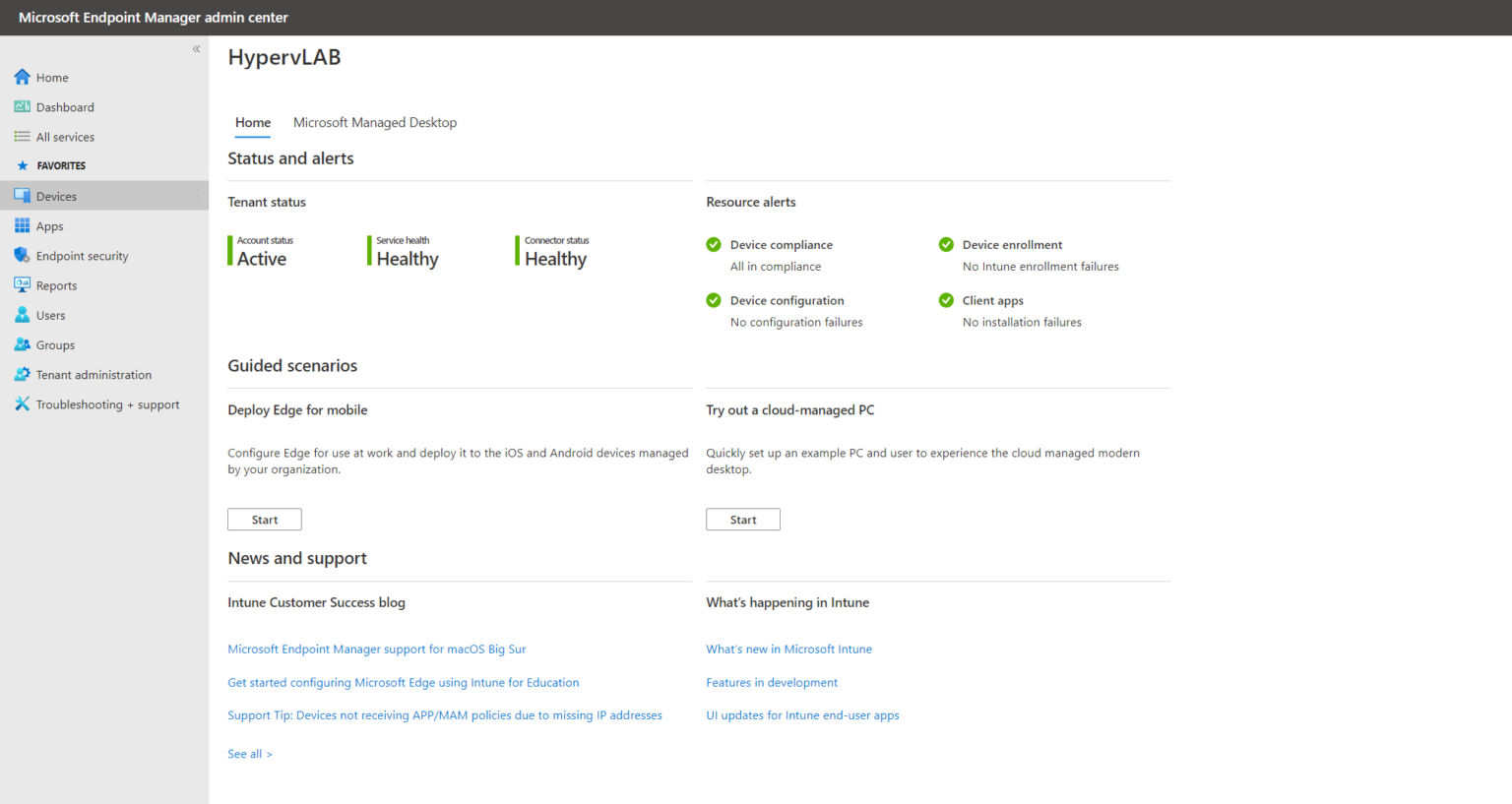Open Reports via its monitor icon
This screenshot has width=1512, height=804.
click(22, 284)
